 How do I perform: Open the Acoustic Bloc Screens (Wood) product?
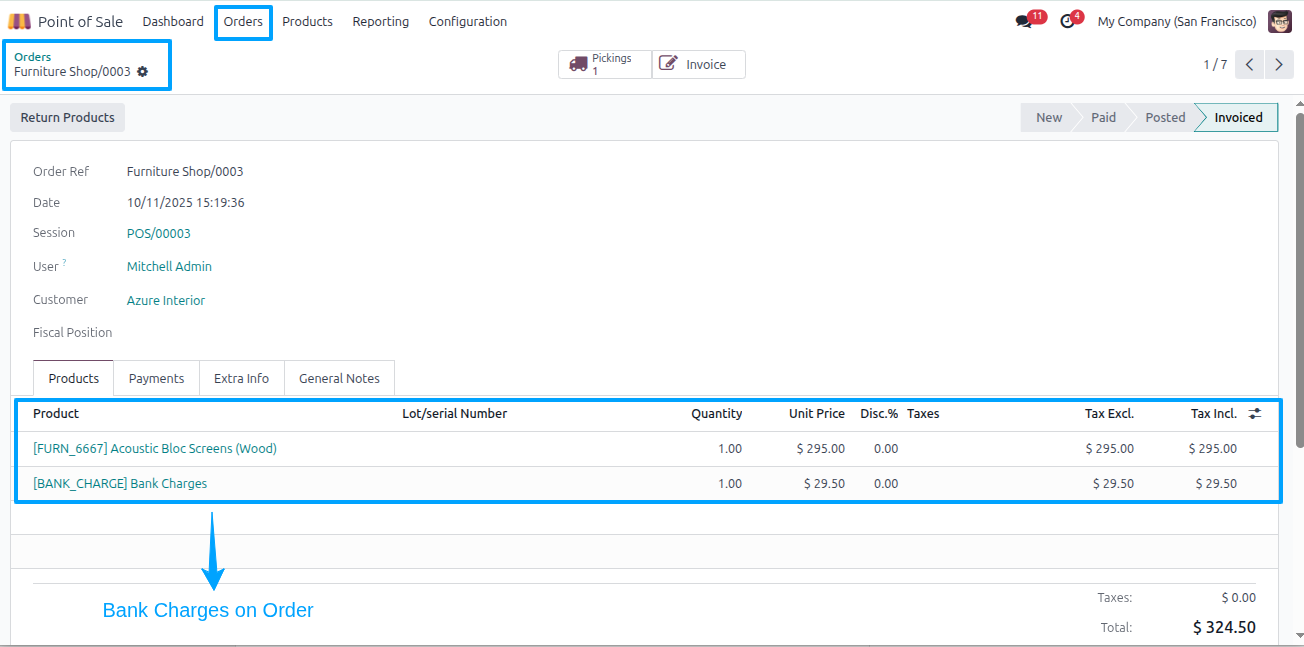pyautogui.click(x=155, y=449)
